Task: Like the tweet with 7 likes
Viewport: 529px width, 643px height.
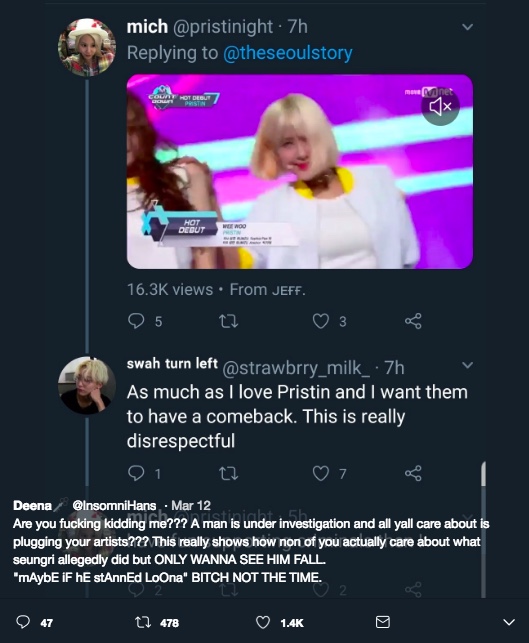Action: point(321,473)
